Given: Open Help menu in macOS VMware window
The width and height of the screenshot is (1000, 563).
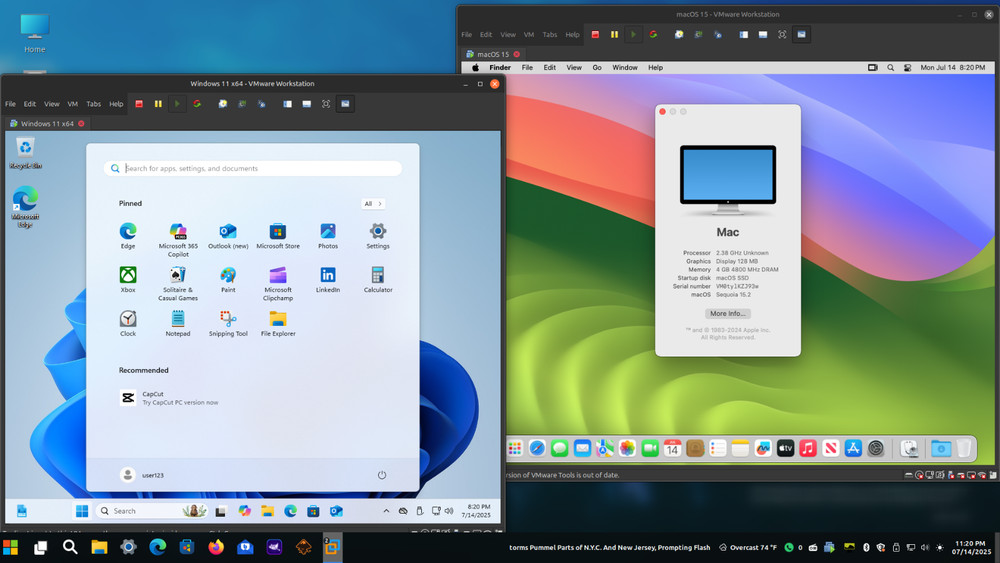Looking at the screenshot, I should [x=573, y=34].
